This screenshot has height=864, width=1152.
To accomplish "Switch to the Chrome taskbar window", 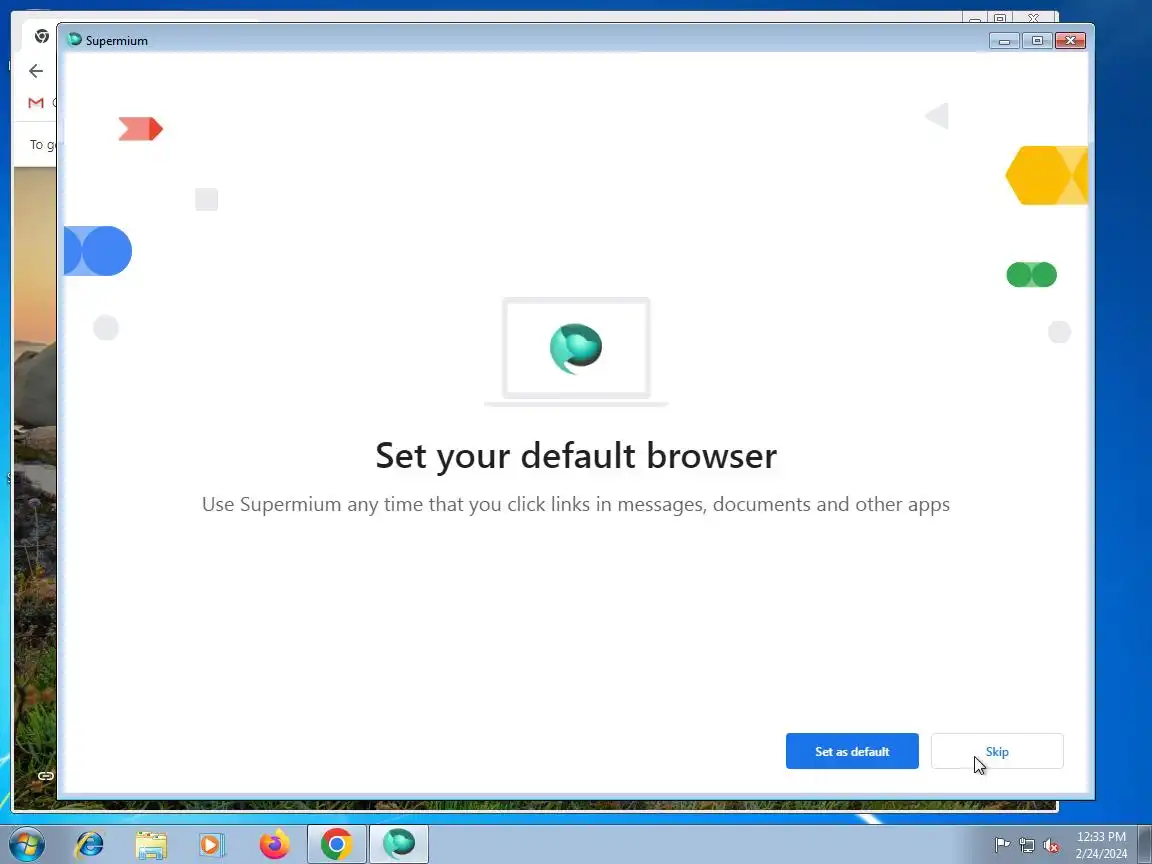I will (336, 844).
